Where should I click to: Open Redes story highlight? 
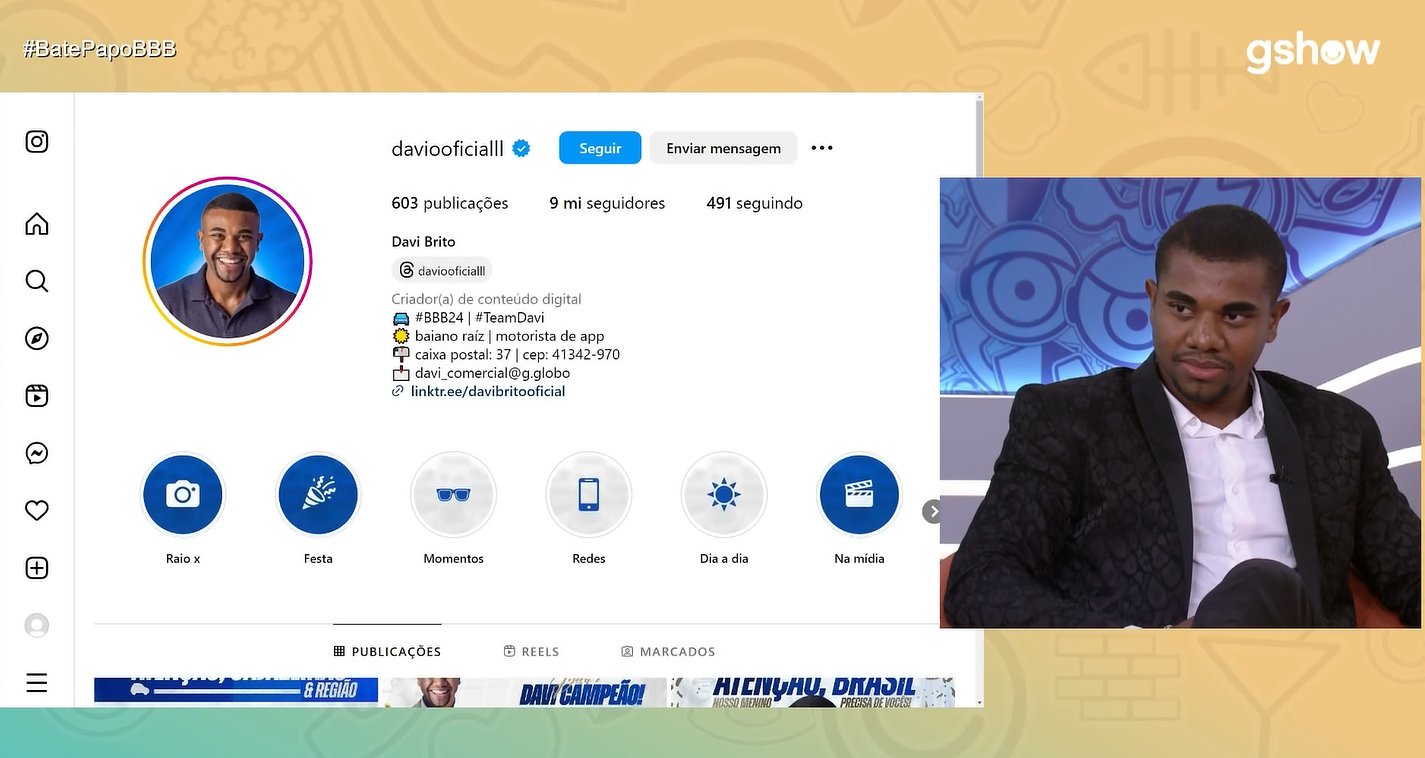[x=589, y=495]
